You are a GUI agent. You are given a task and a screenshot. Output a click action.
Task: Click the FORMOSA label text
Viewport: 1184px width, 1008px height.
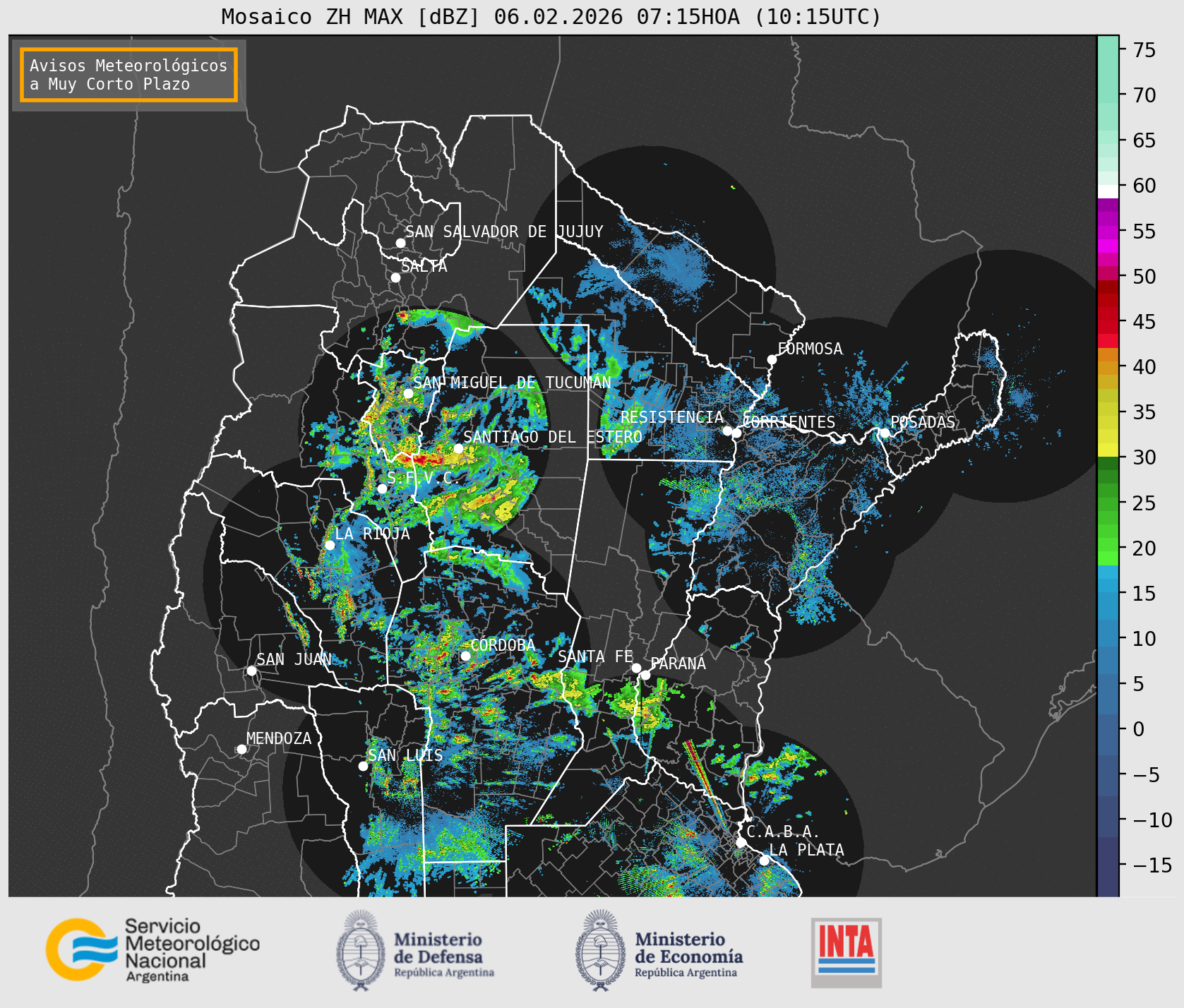click(x=810, y=349)
